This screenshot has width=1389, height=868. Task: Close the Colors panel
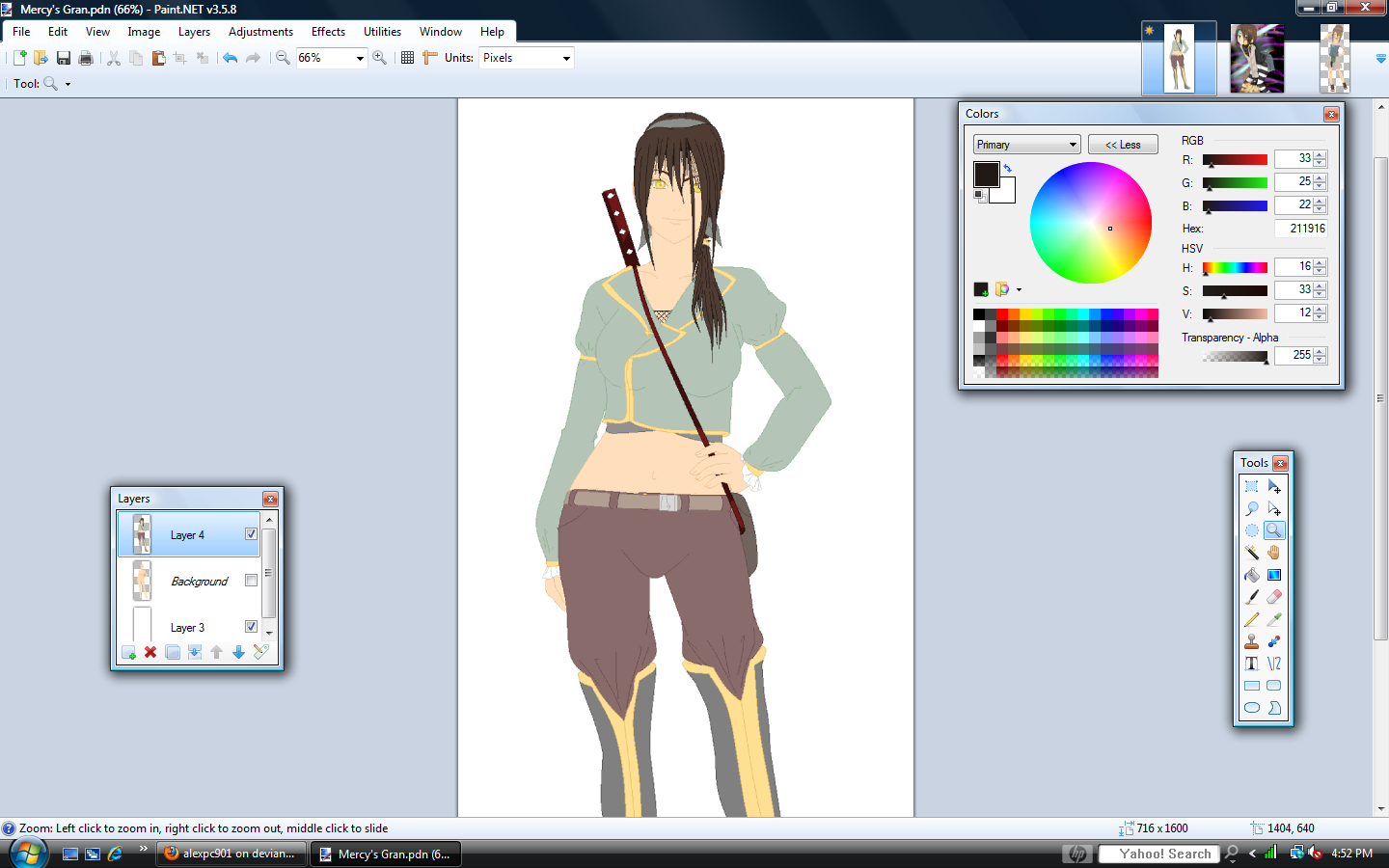pos(1331,115)
